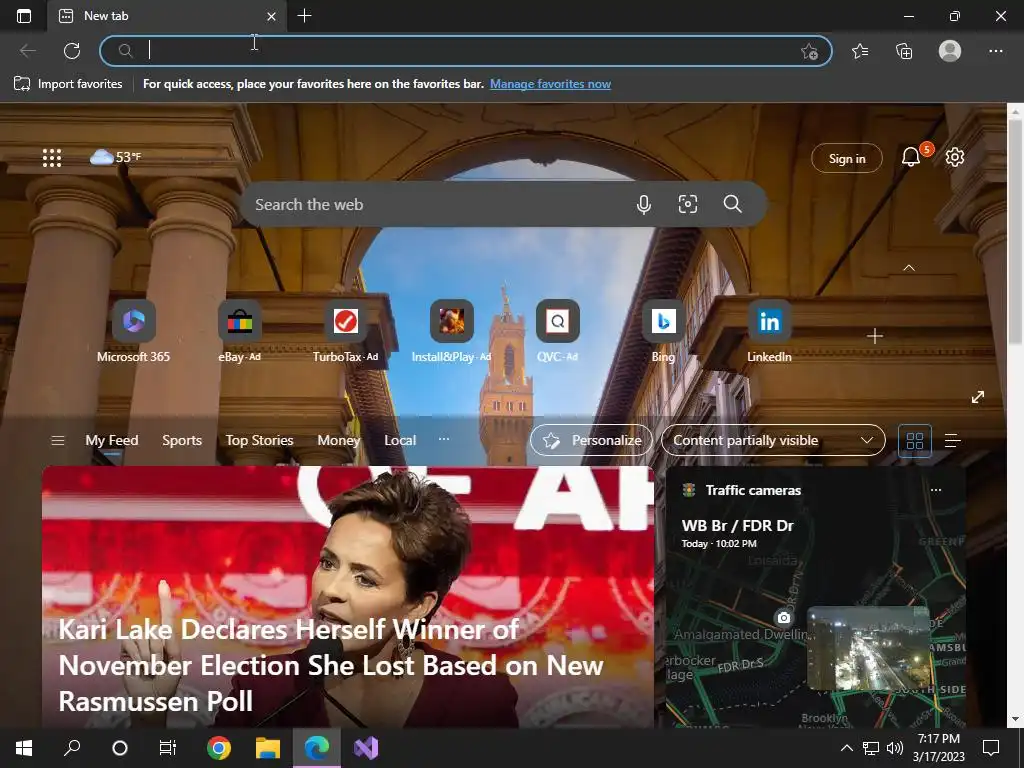The image size is (1024, 768).
Task: Open Visual Studio from taskbar
Action: pos(366,748)
